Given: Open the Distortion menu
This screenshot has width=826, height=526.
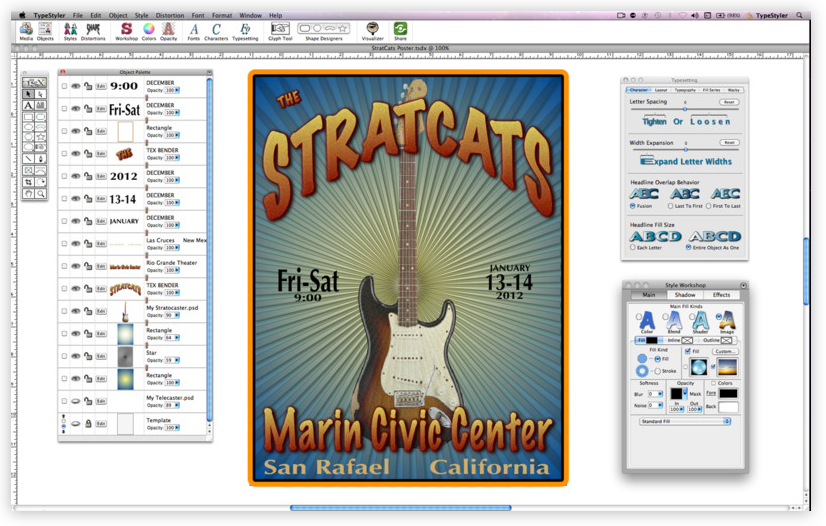Looking at the screenshot, I should [170, 15].
